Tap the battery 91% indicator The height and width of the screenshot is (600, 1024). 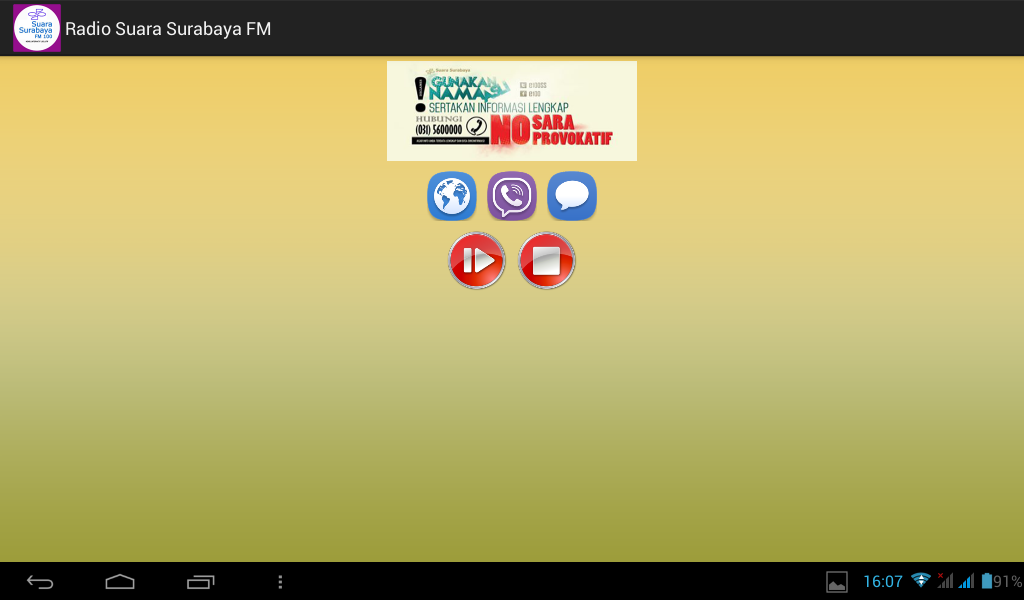[1002, 581]
